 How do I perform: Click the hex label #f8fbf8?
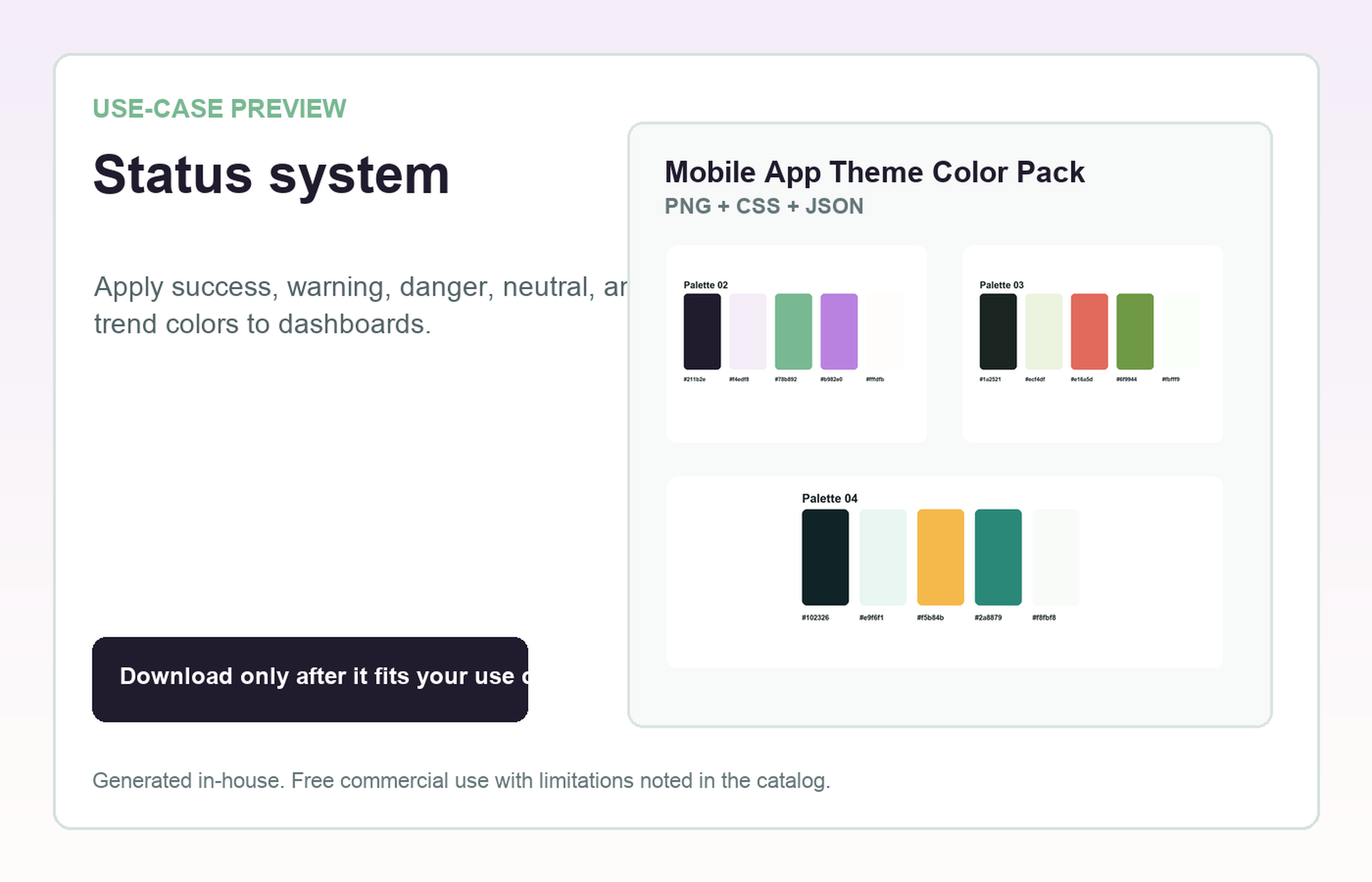[x=1045, y=617]
